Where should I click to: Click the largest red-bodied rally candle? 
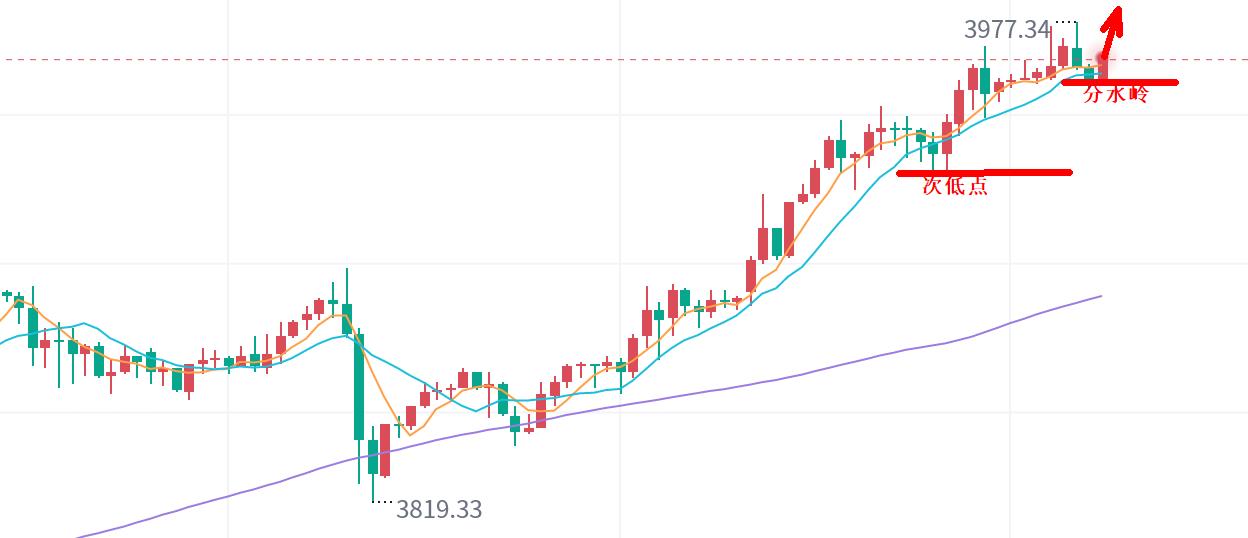[x=789, y=230]
